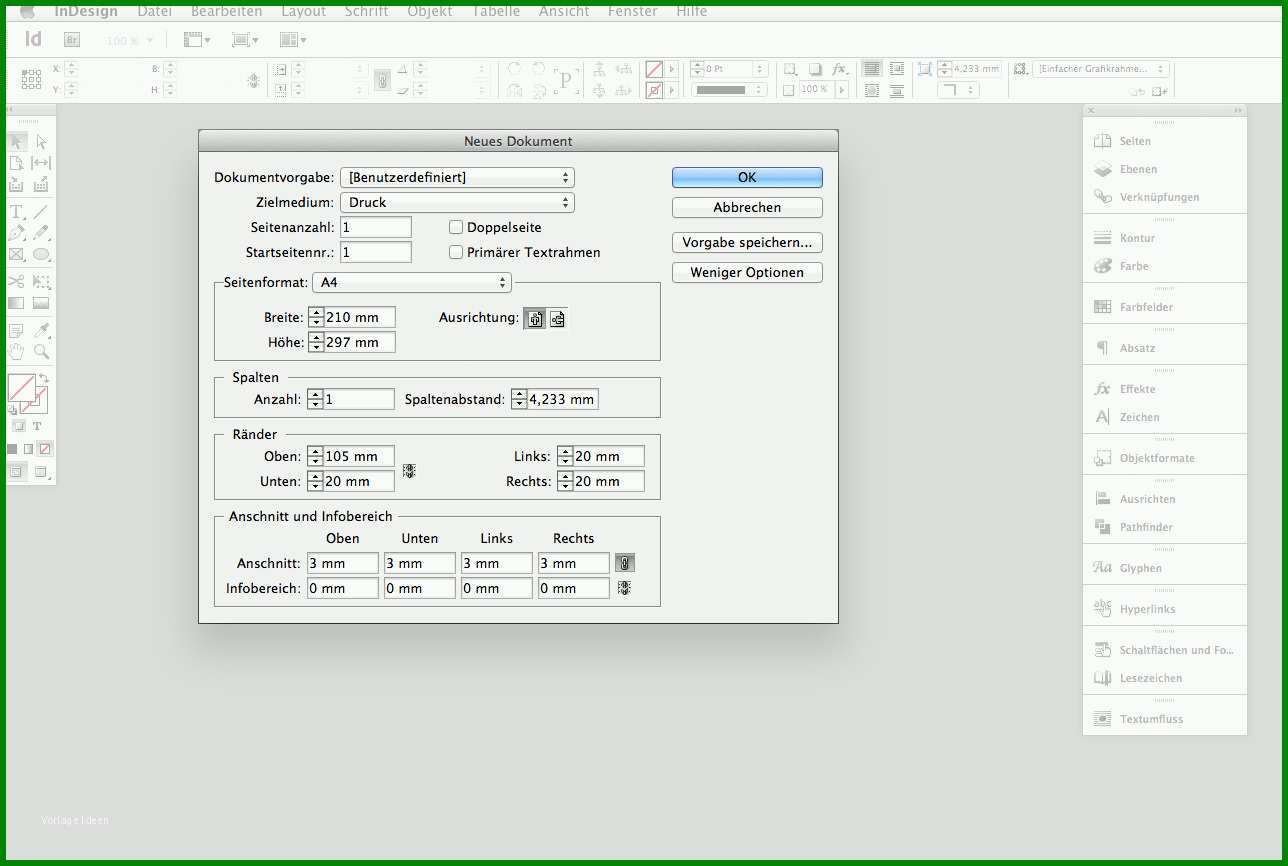Open the Einfacher Grafikrahmen style dropdown
The width and height of the screenshot is (1288, 866).
pos(1100,69)
